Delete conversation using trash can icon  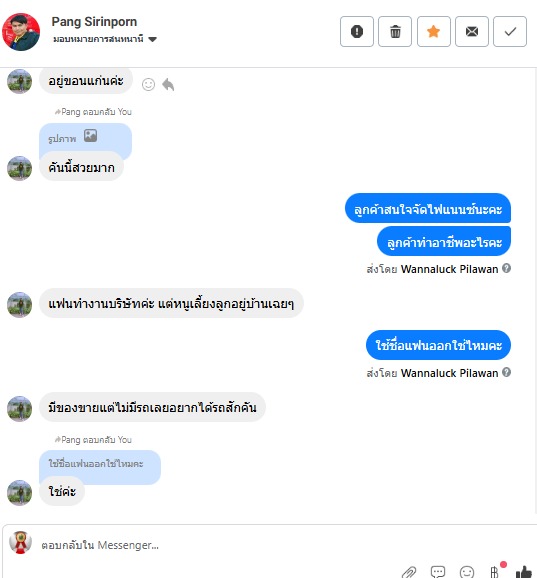[395, 31]
